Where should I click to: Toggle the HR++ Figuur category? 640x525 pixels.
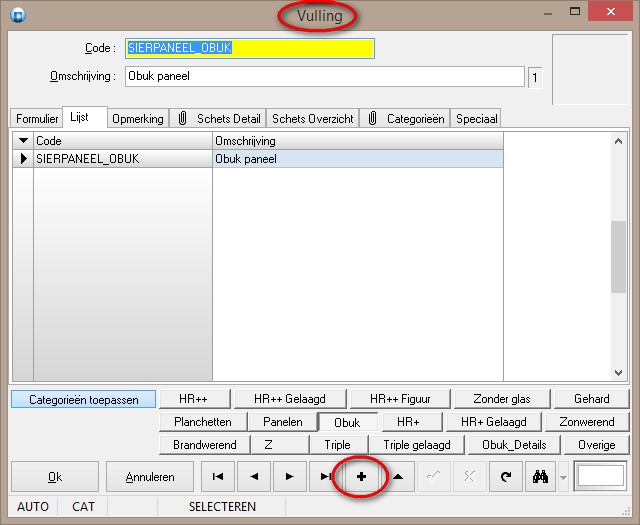pos(400,399)
